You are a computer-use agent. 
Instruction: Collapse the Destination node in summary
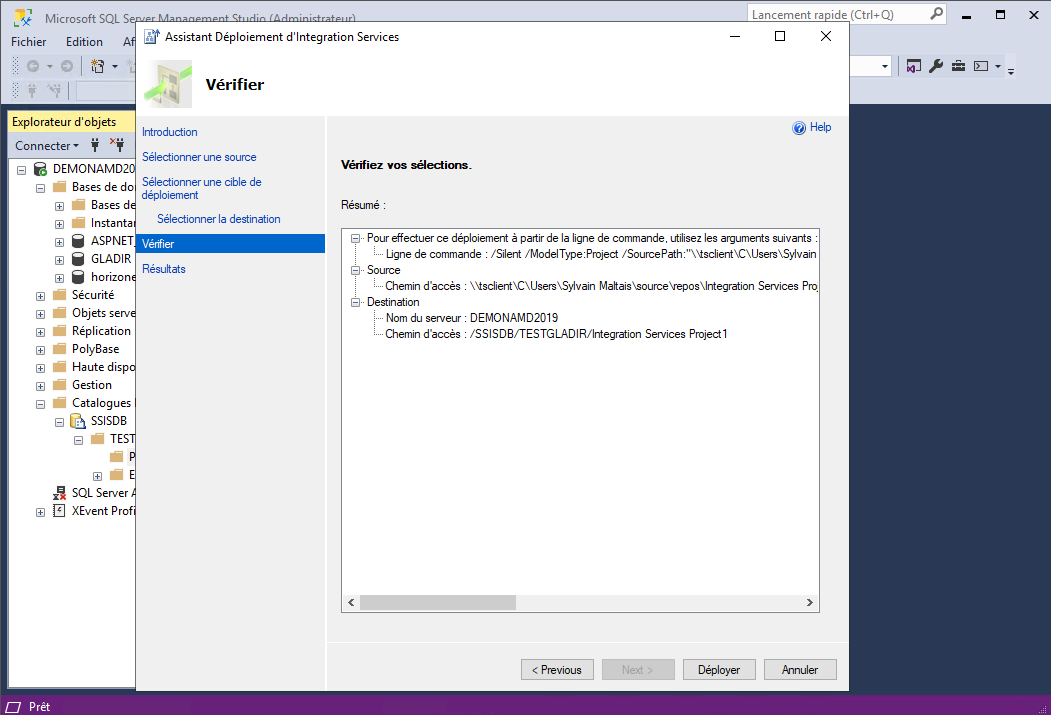(x=355, y=302)
